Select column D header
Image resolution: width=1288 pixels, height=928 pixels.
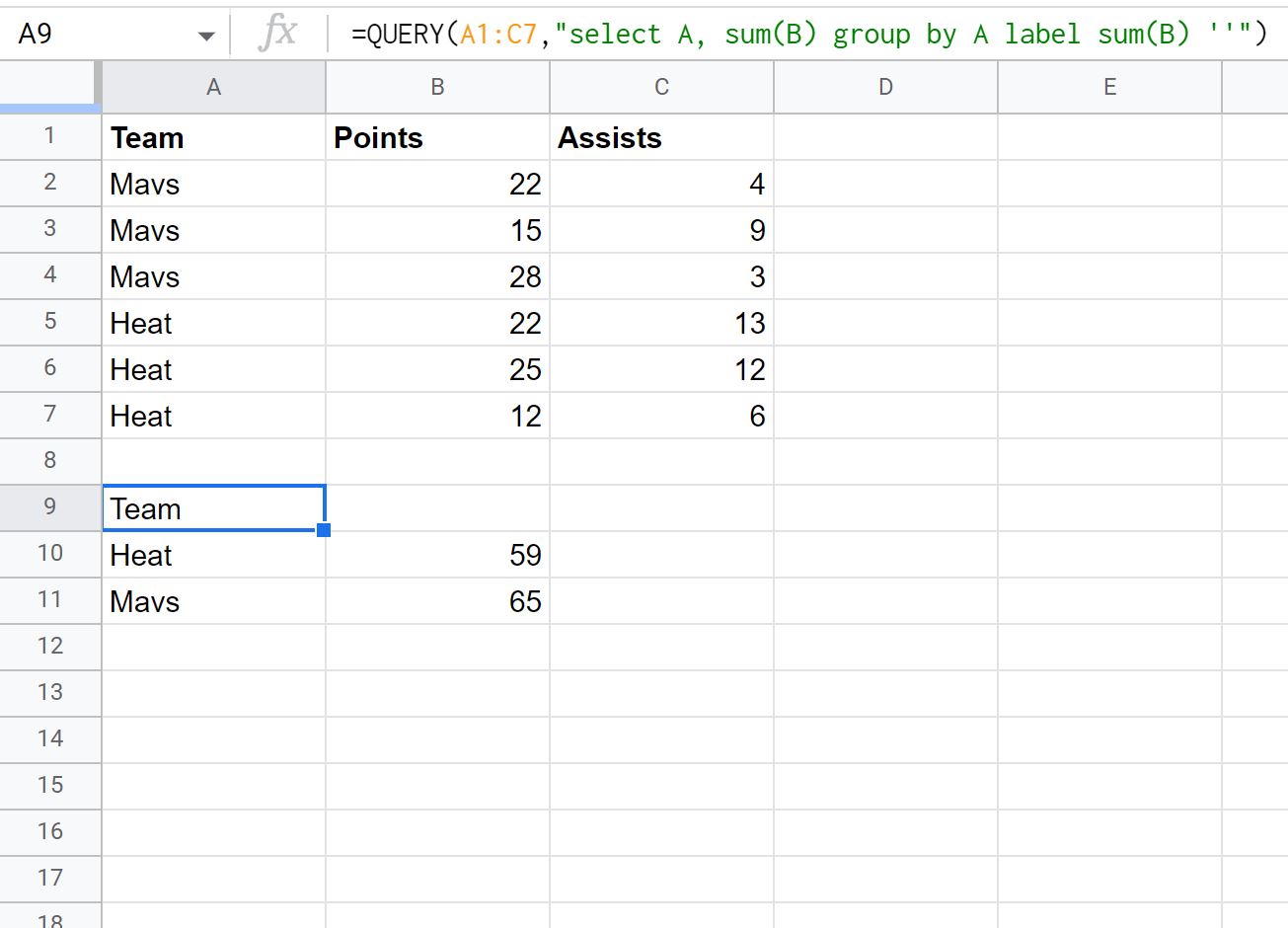(x=885, y=87)
